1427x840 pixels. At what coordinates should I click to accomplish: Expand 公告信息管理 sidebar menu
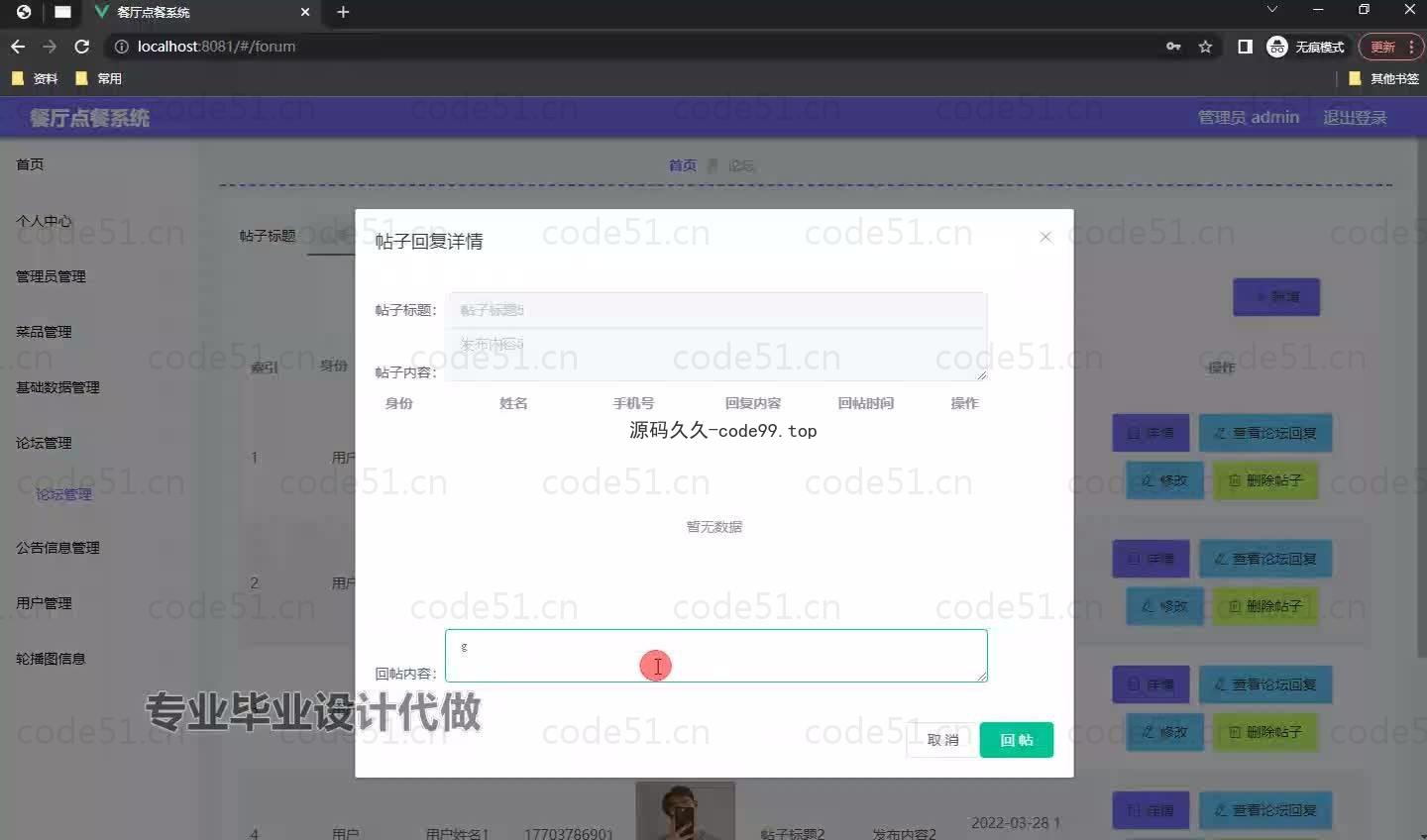point(57,548)
